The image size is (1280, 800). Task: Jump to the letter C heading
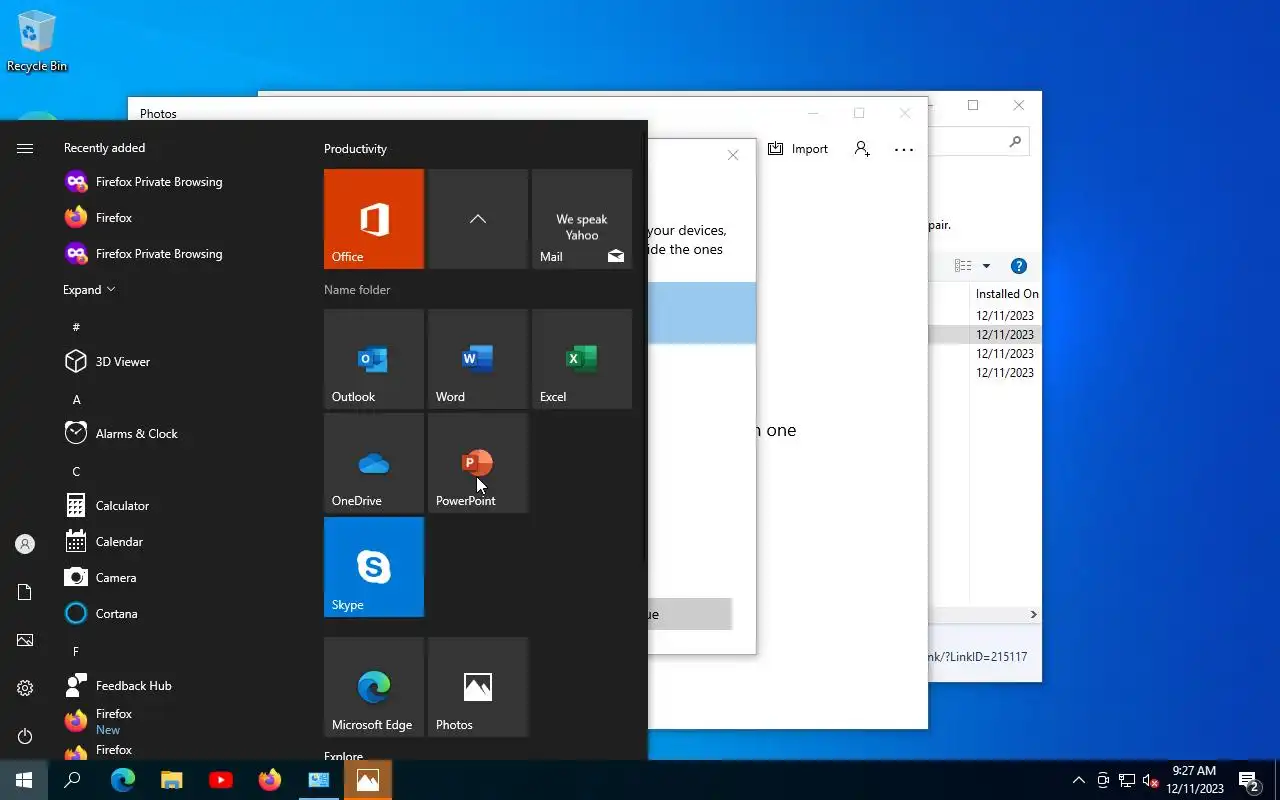pos(76,471)
